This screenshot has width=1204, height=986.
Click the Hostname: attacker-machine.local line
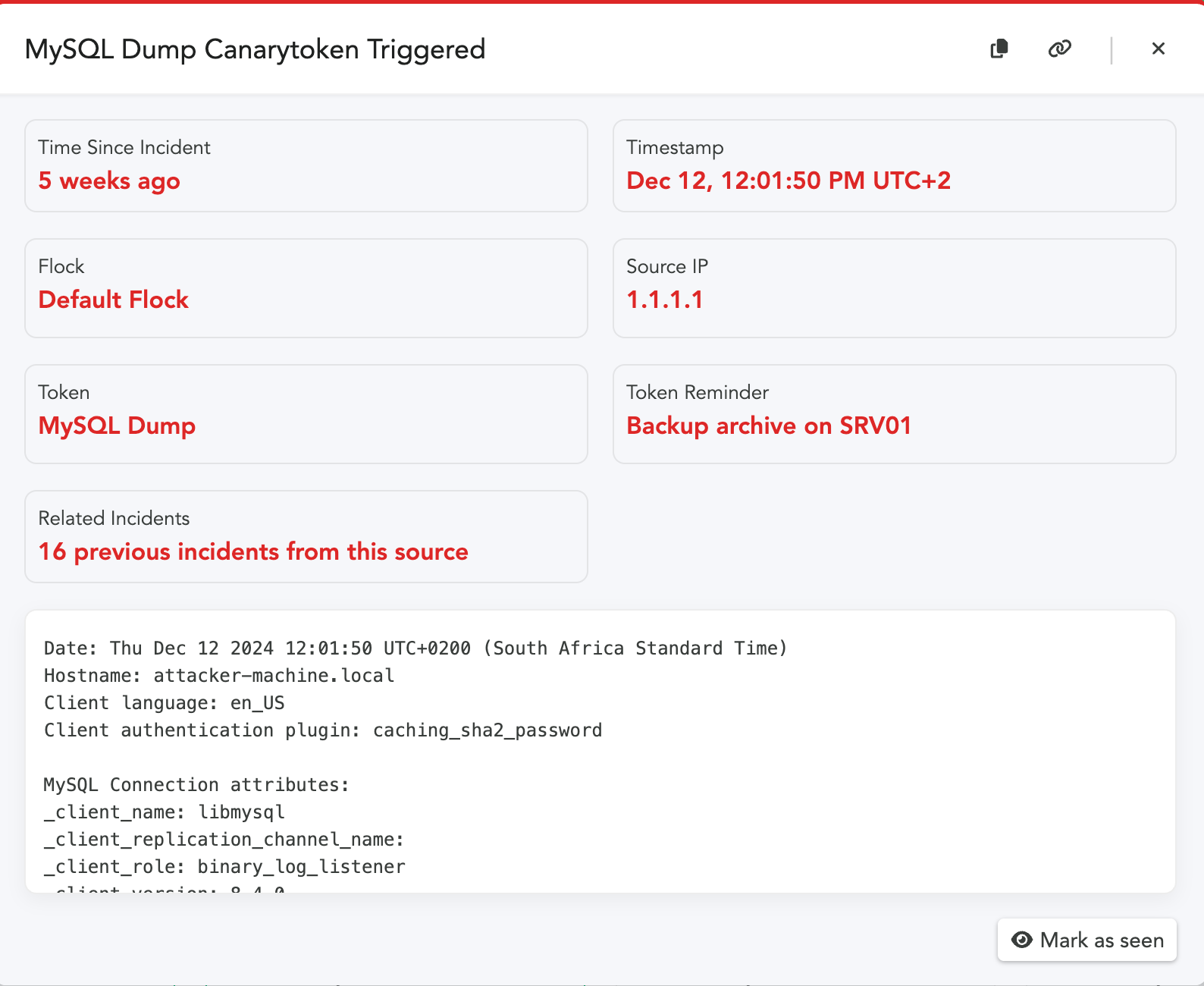(x=219, y=676)
